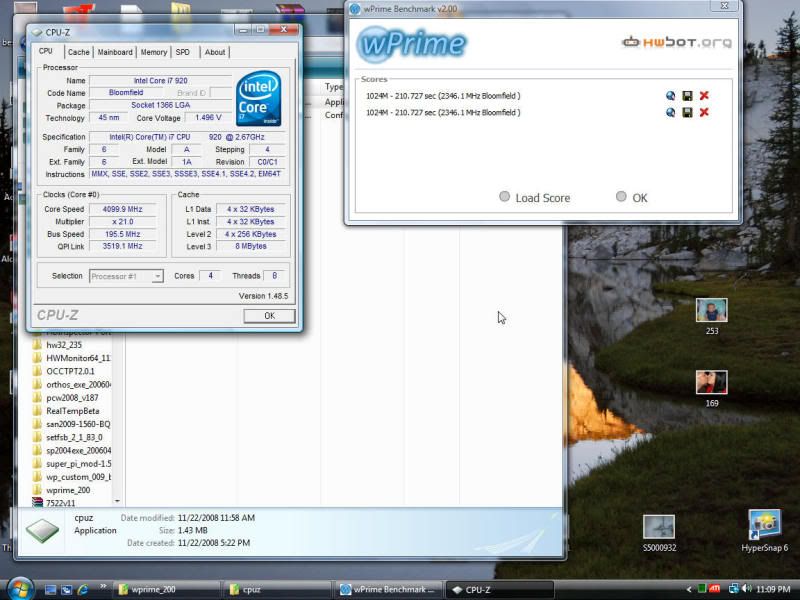Image resolution: width=800 pixels, height=600 pixels.
Task: Select the super_pi_mod-1.5 folder
Action: 71,464
